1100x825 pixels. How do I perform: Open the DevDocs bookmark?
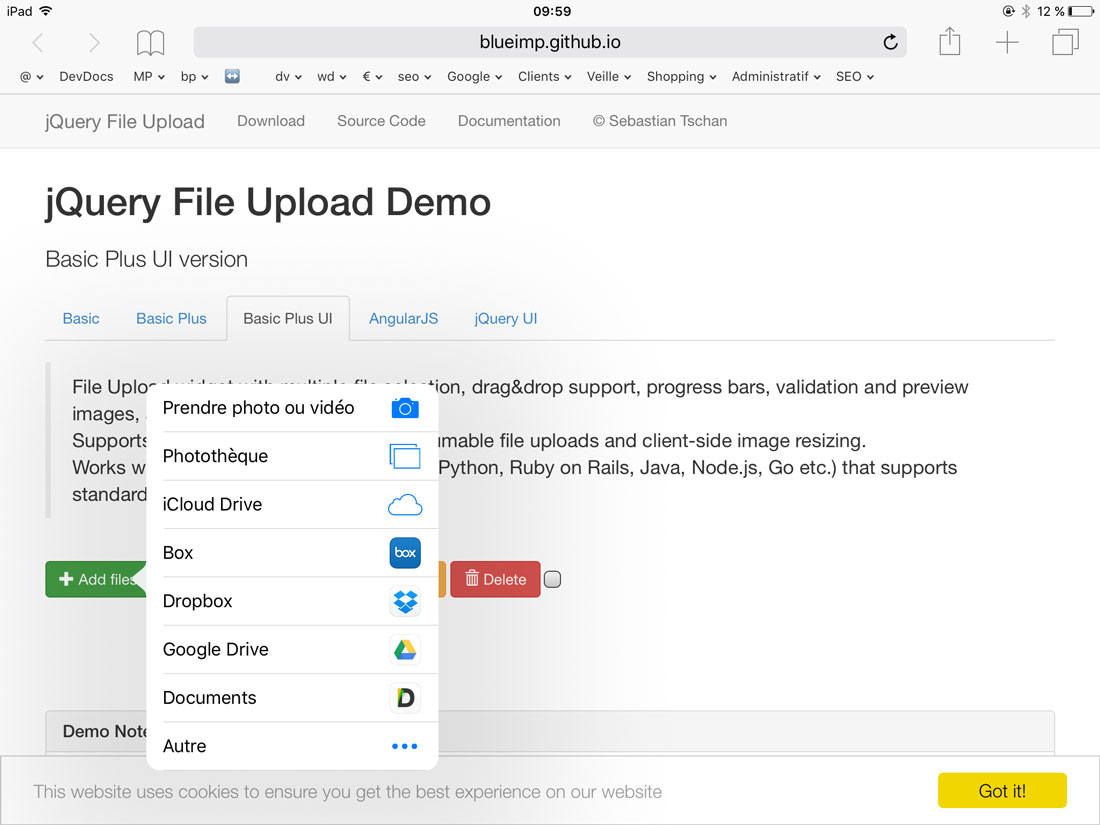pyautogui.click(x=86, y=76)
